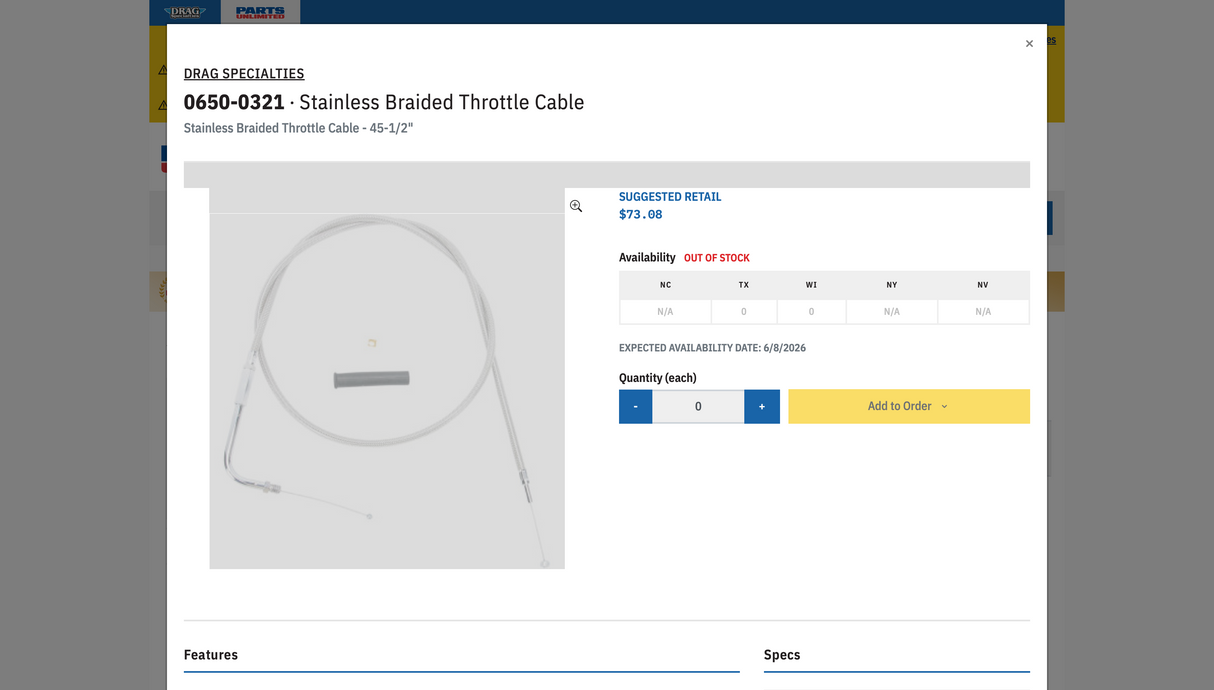
Task: Select the NC warehouse column header
Action: pyautogui.click(x=665, y=285)
